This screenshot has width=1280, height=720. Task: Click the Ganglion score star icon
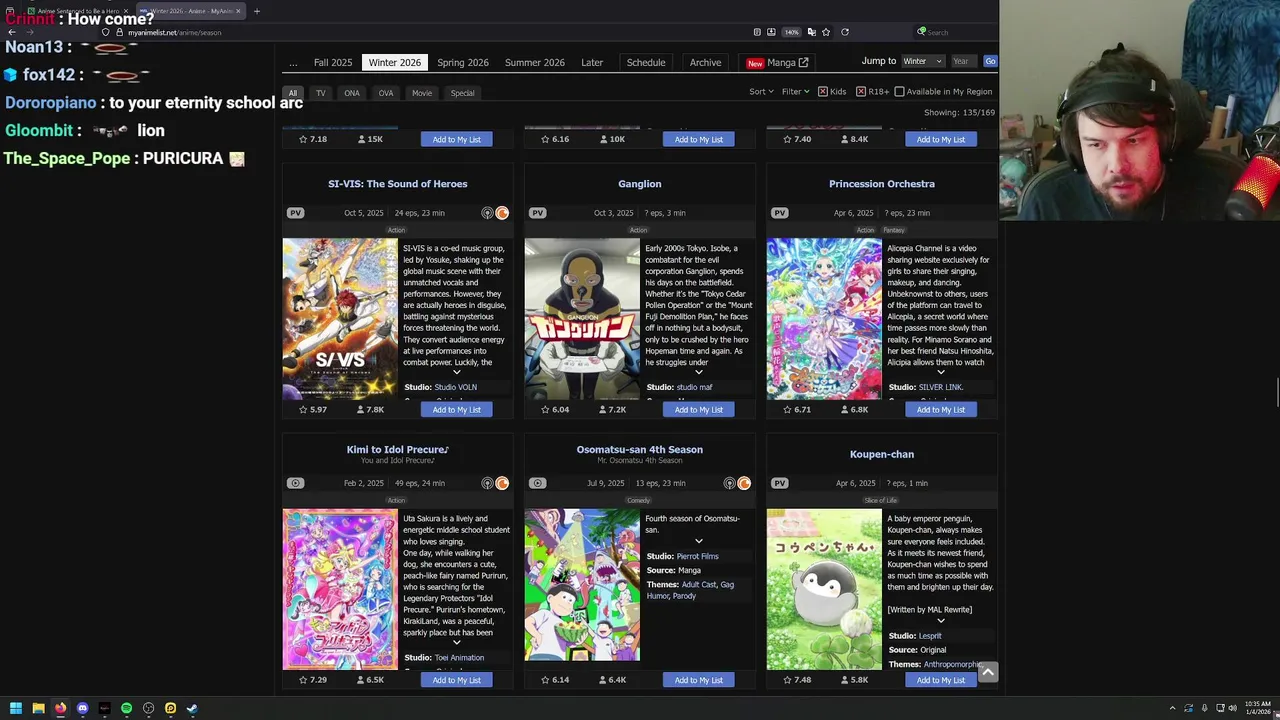[x=545, y=410]
